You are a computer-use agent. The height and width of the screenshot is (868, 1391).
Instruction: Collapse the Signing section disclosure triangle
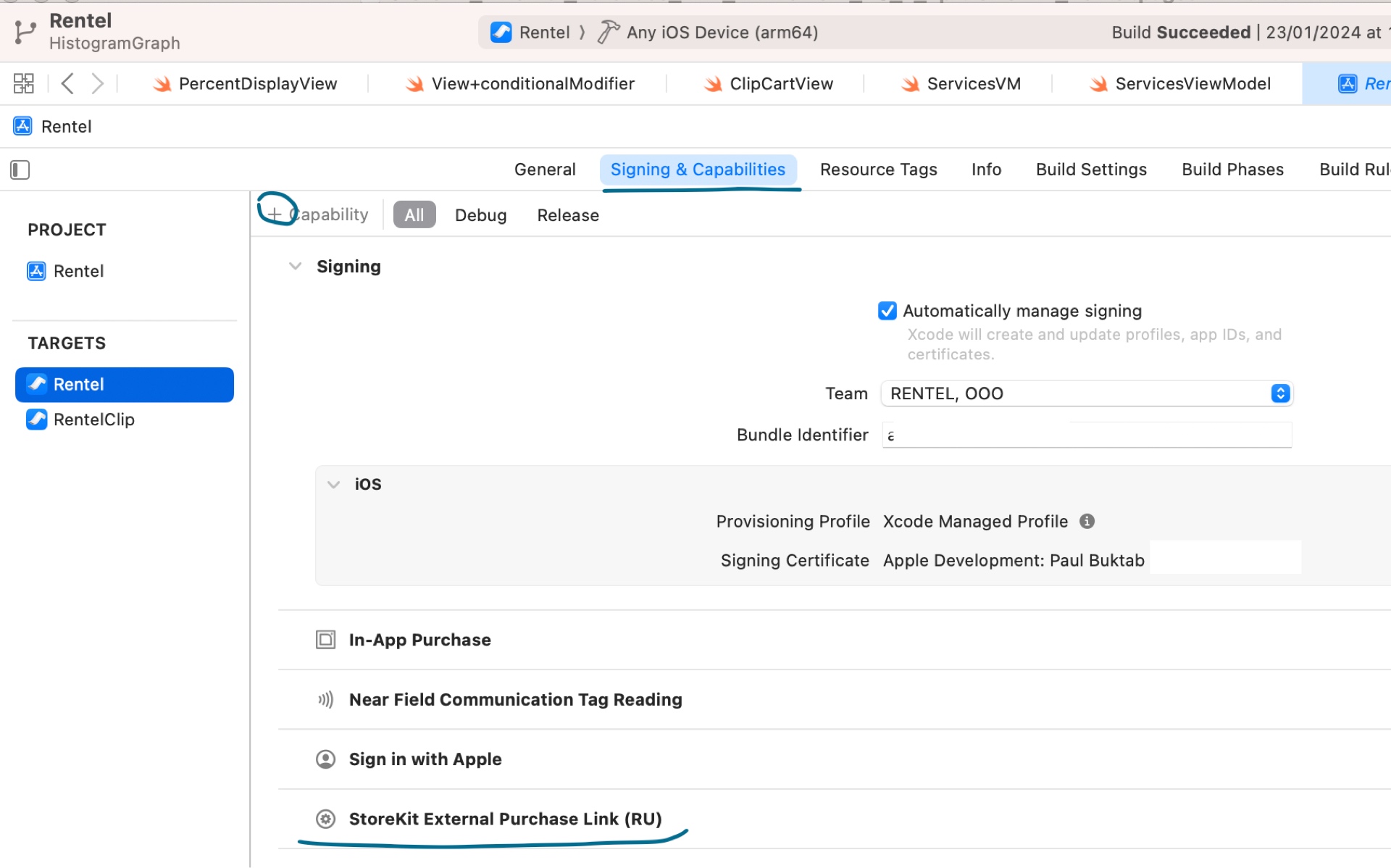click(296, 266)
